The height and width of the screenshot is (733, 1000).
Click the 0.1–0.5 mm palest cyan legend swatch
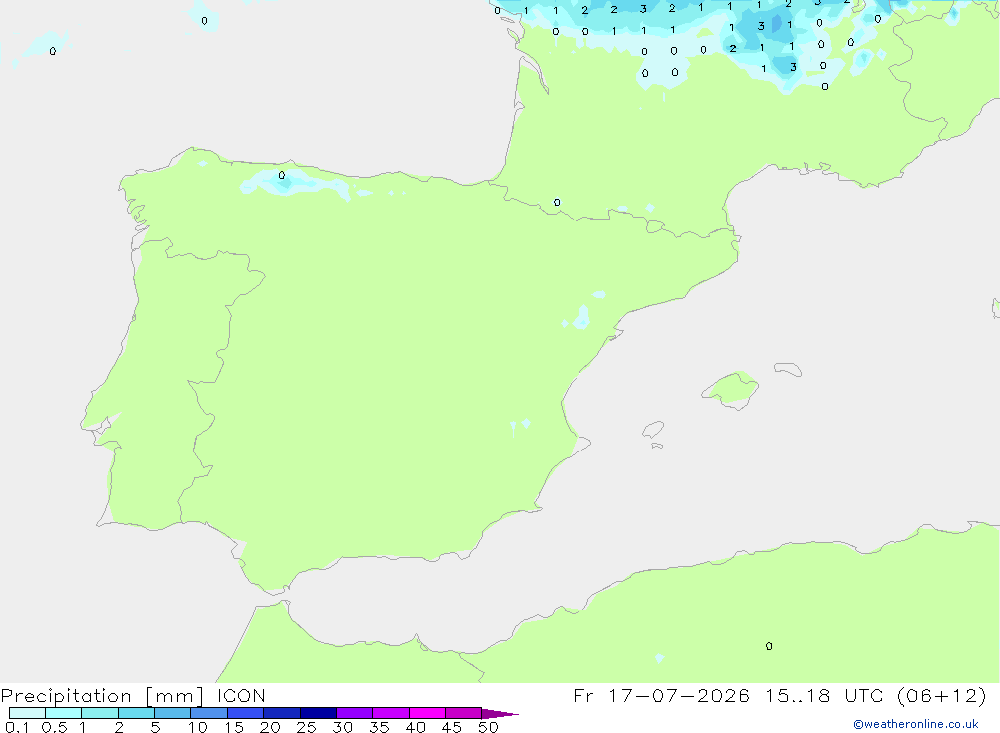[27, 713]
